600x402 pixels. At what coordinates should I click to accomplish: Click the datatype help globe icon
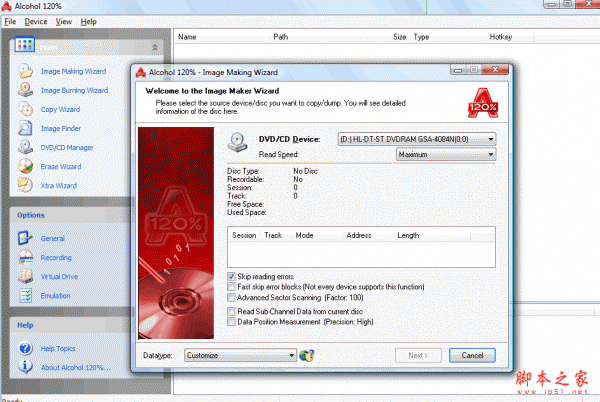pyautogui.click(x=307, y=355)
